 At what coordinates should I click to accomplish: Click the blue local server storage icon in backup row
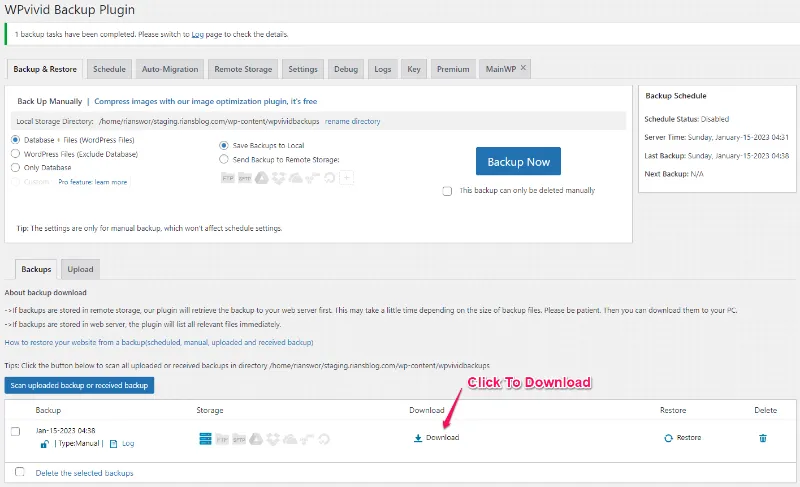coord(205,439)
